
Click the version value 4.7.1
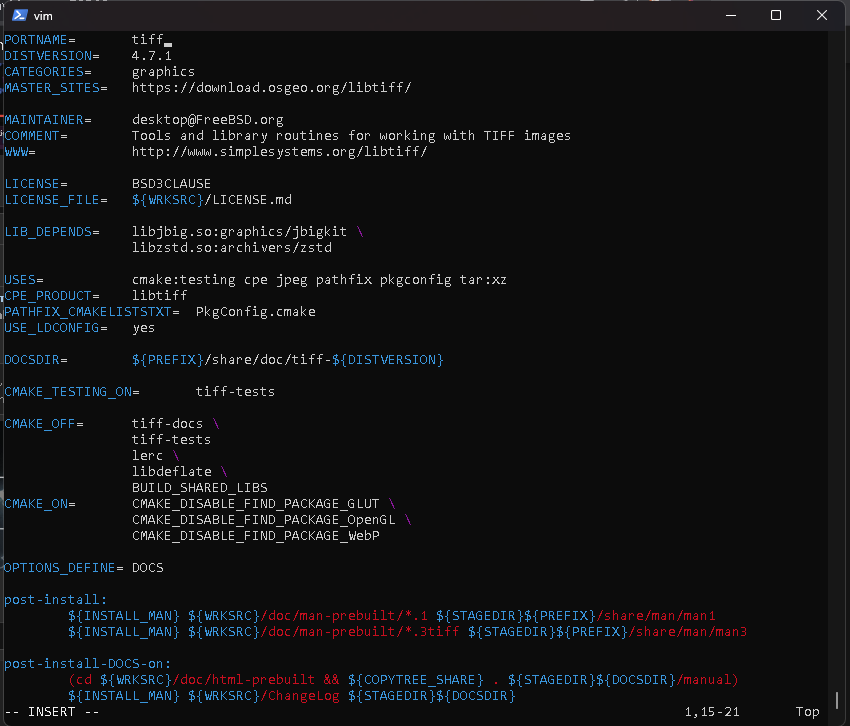click(152, 56)
